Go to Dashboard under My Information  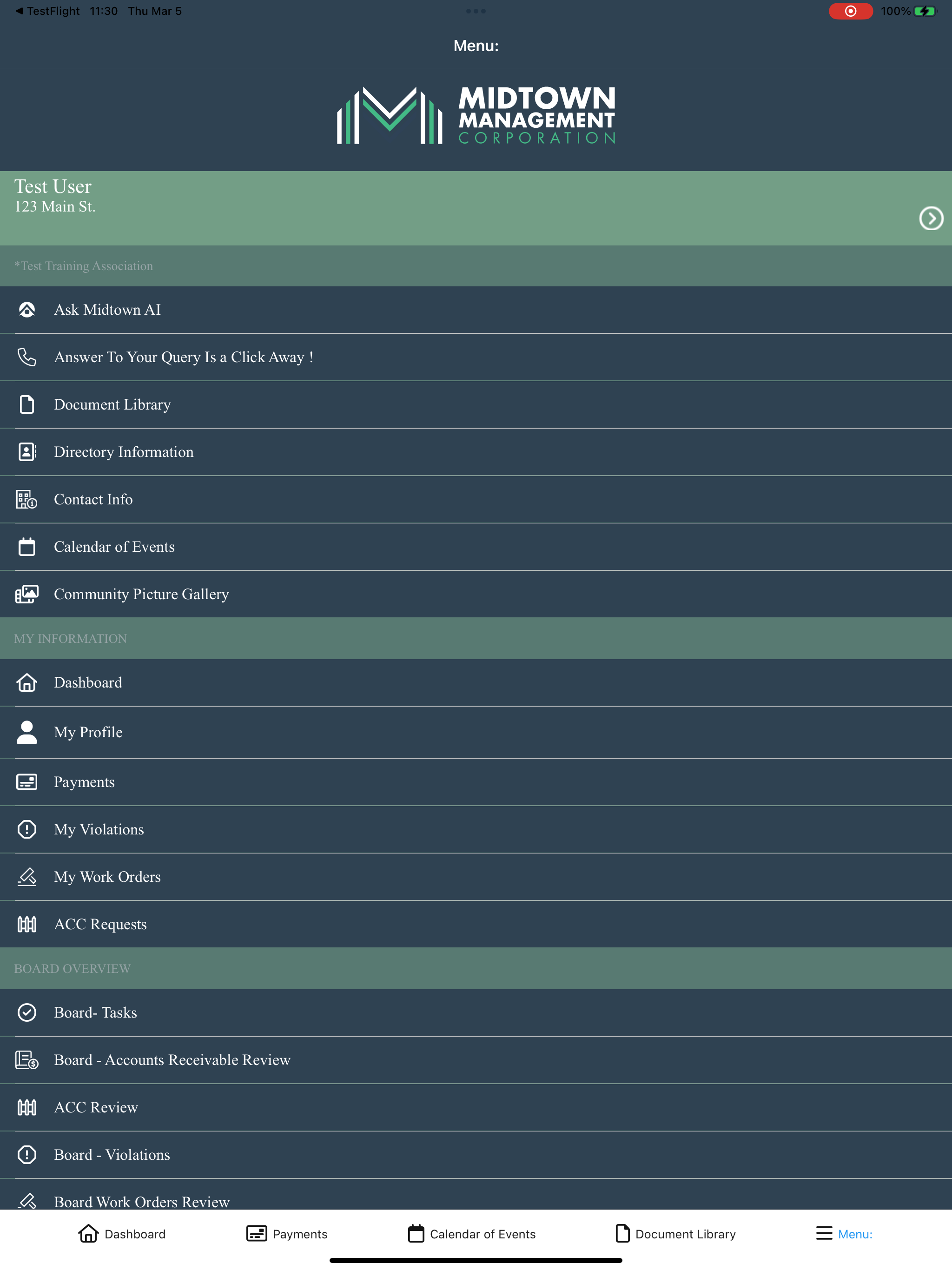[x=476, y=683]
